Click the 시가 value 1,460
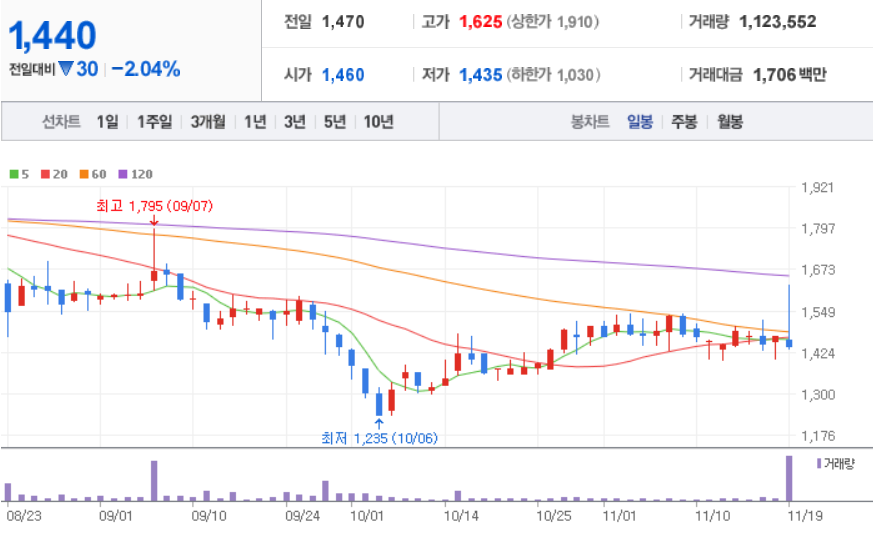873x539 pixels. point(343,75)
